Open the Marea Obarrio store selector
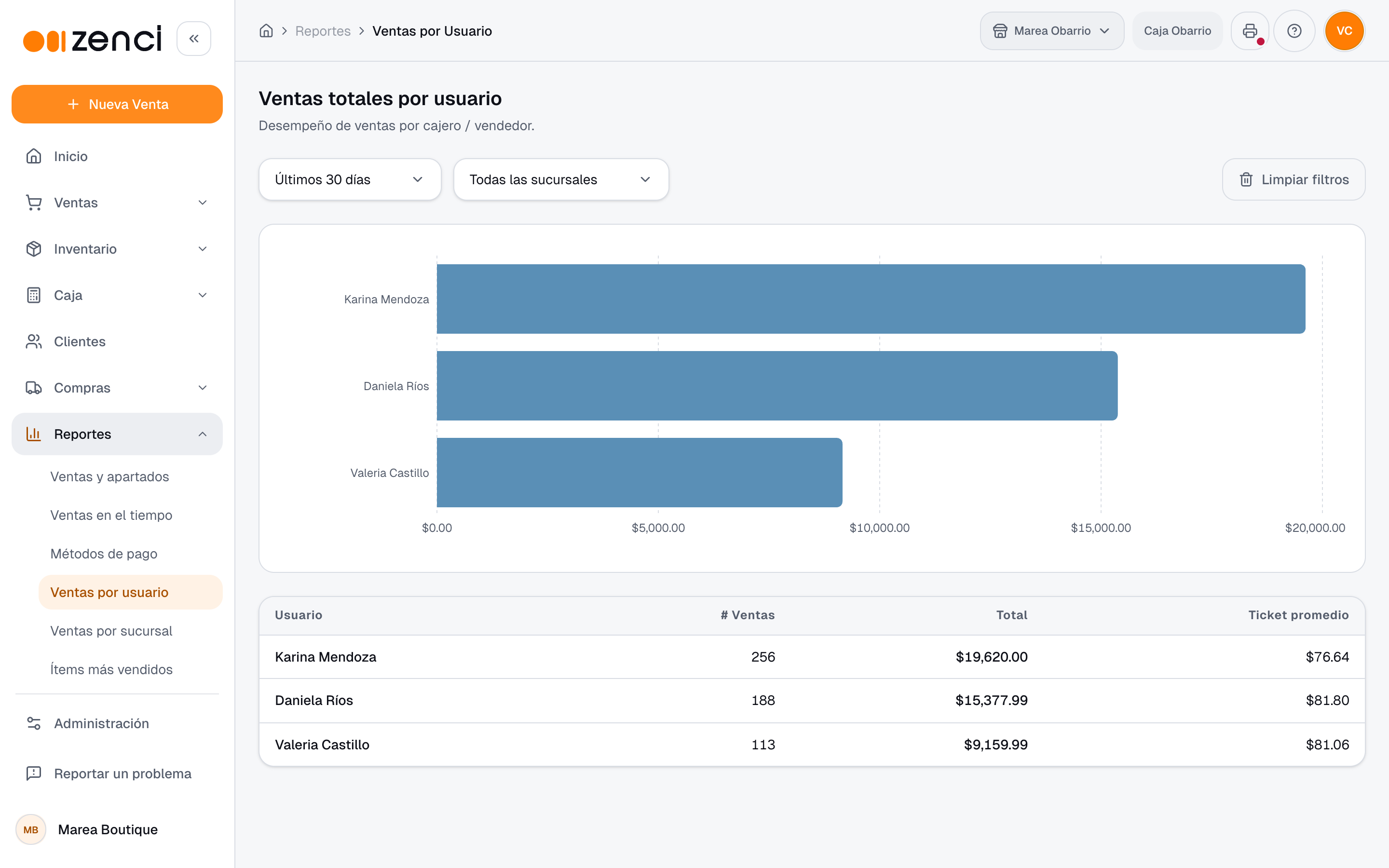Viewport: 1389px width, 868px height. [1051, 31]
